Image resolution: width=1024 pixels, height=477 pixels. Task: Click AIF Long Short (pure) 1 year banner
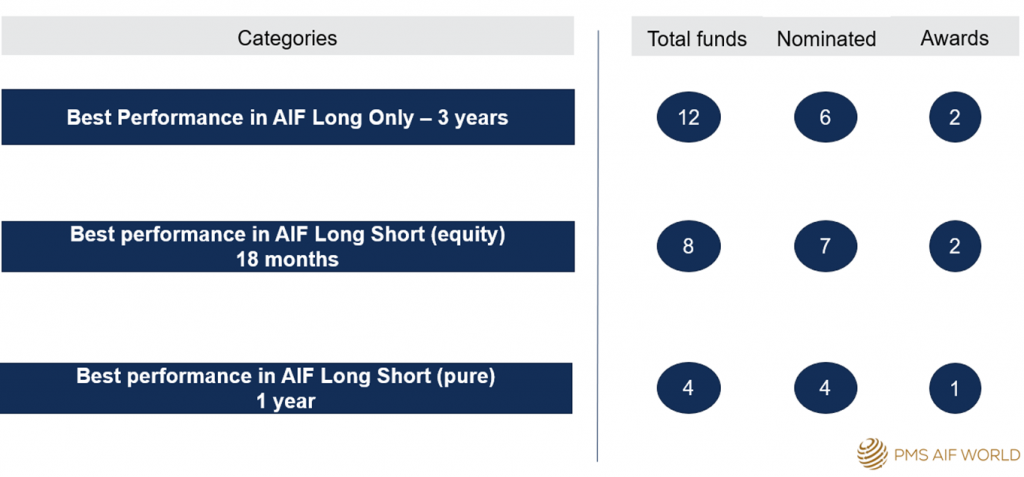pos(287,388)
